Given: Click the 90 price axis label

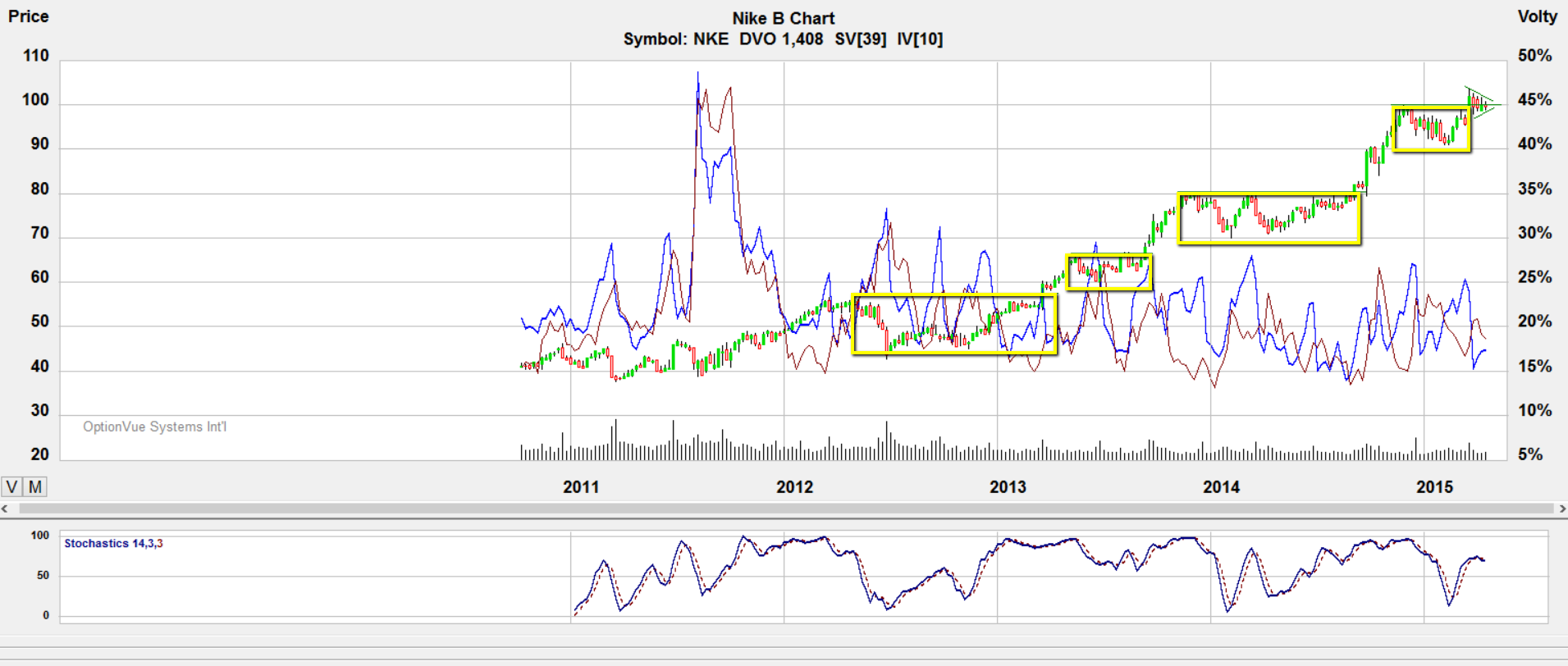Looking at the screenshot, I should coord(39,144).
